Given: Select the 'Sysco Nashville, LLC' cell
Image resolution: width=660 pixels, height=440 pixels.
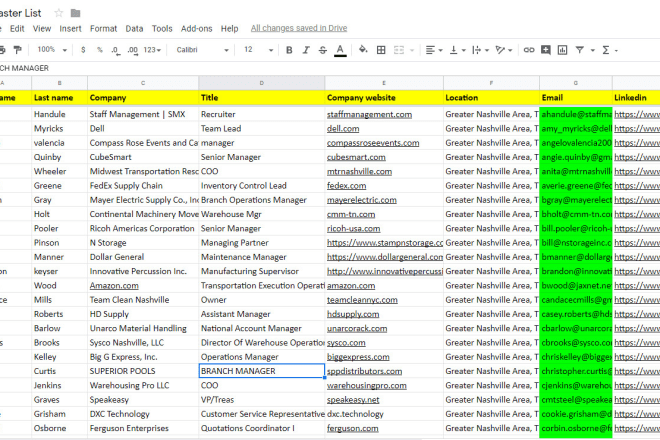Looking at the screenshot, I should coord(143,343).
